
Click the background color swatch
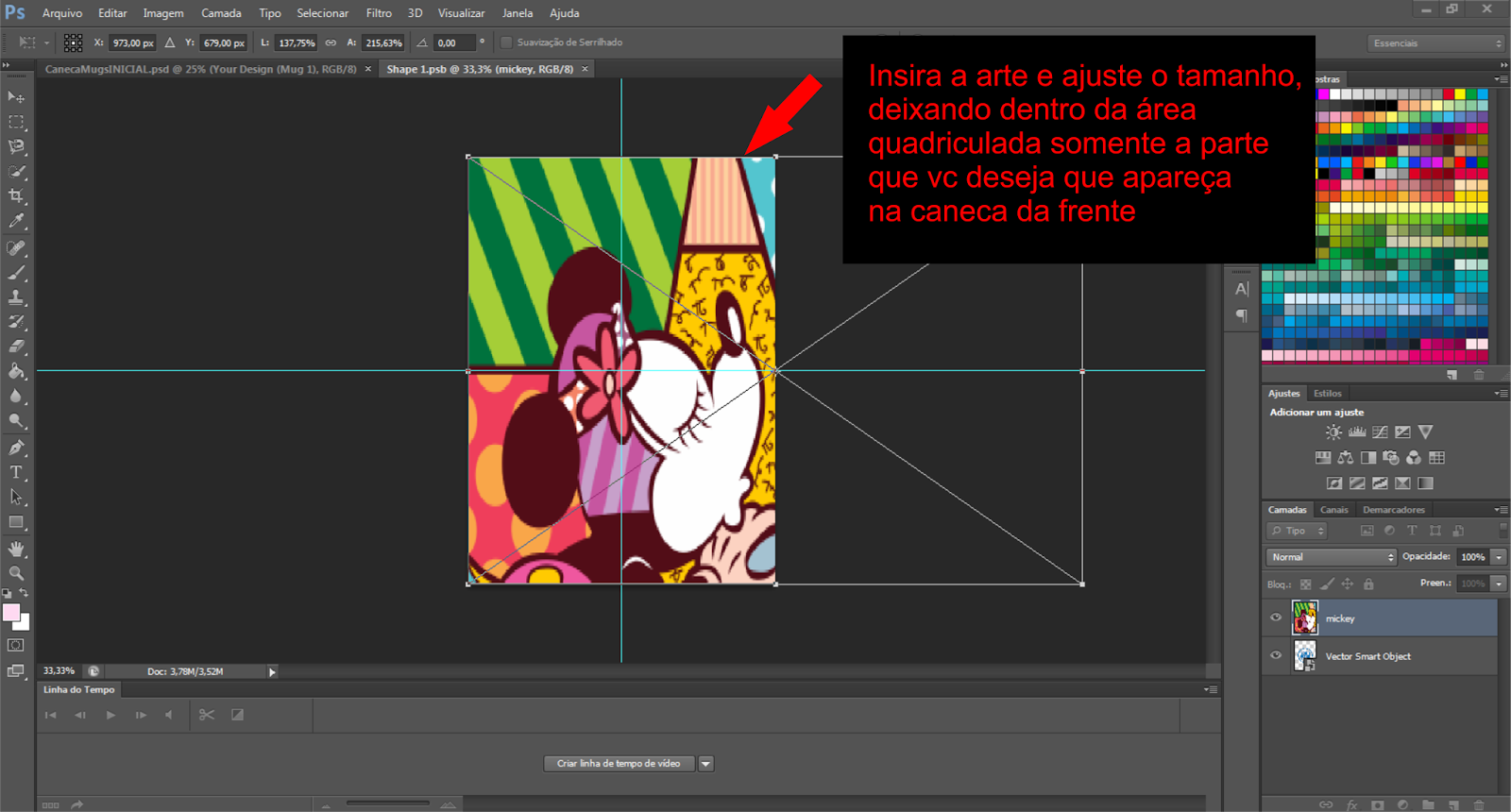(23, 623)
